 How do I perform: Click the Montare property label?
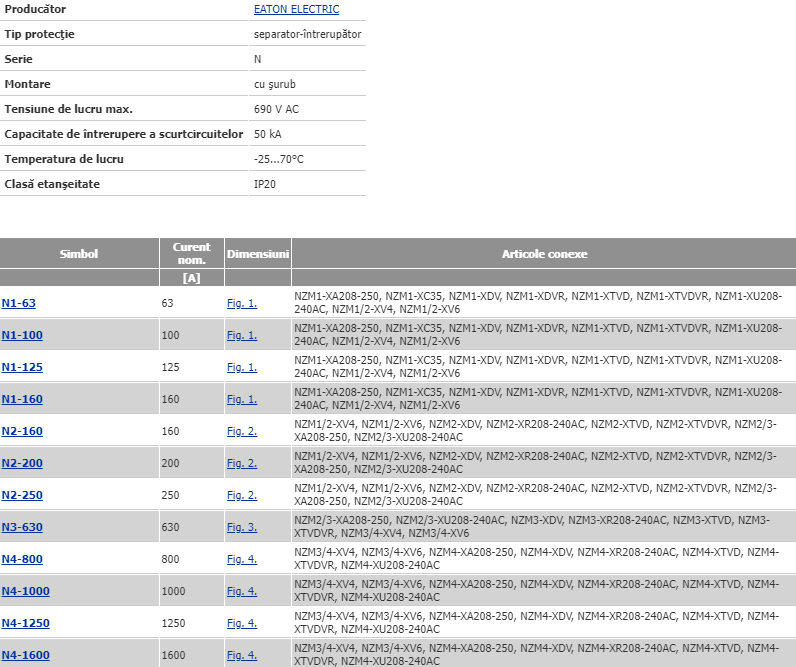[27, 84]
